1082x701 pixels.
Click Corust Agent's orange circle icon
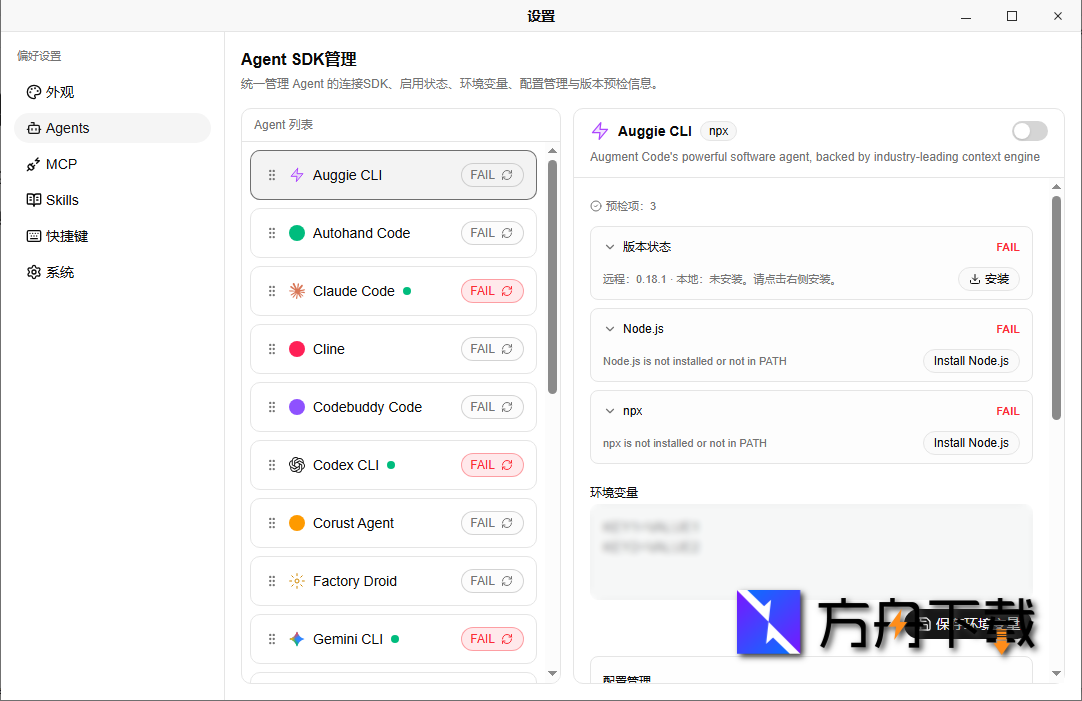point(297,523)
